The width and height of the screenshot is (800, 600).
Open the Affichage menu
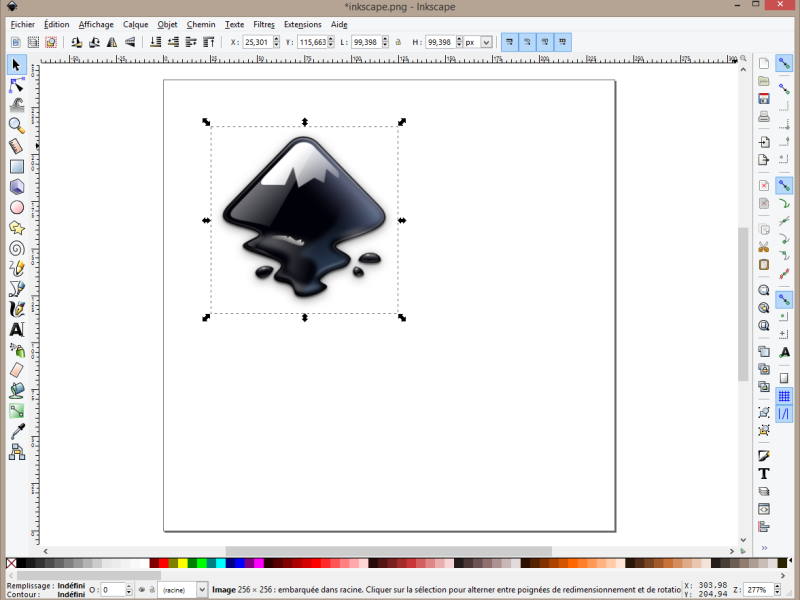(x=96, y=24)
